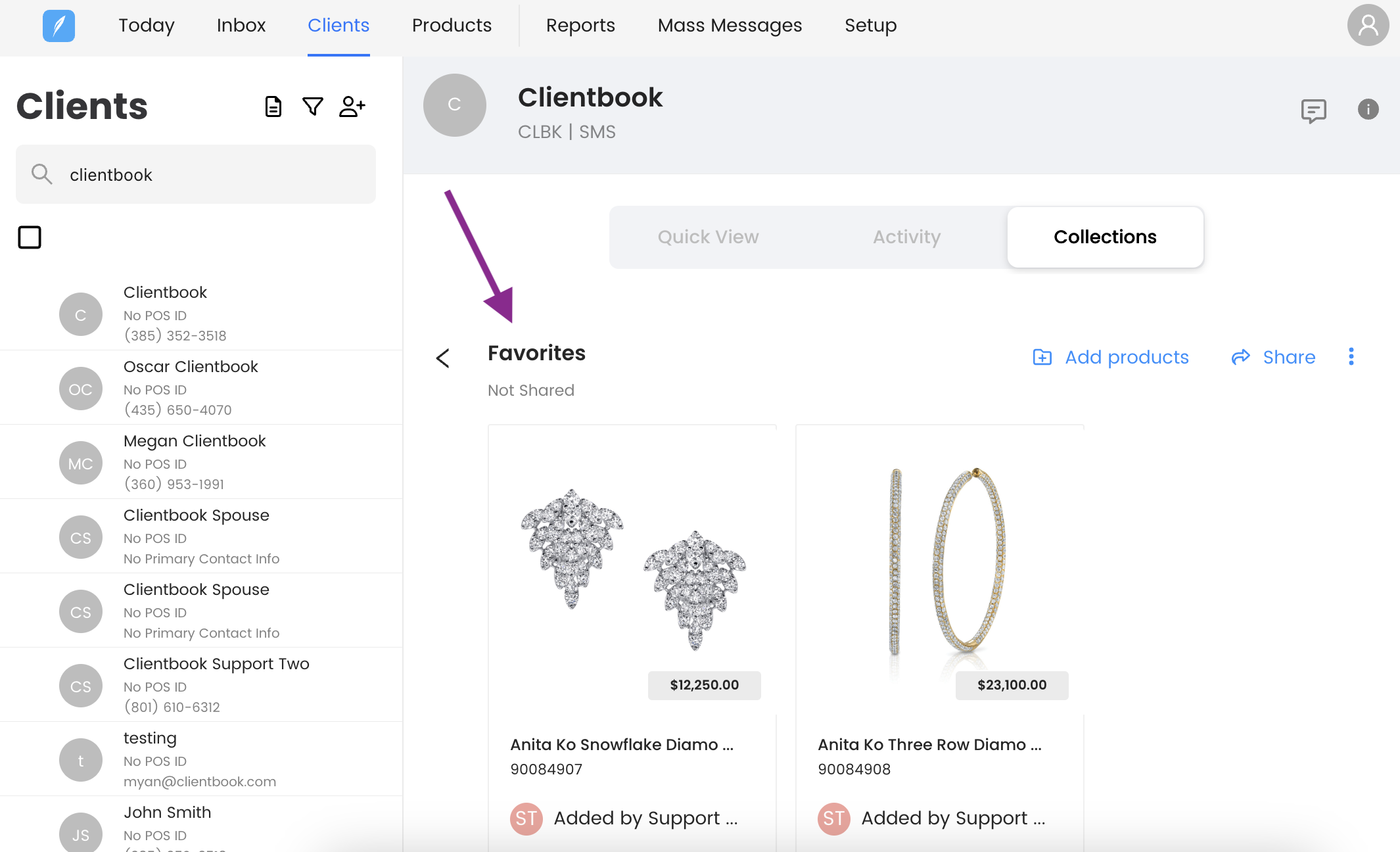Switch to the Quick View tab
Viewport: 1400px width, 852px height.
coord(708,237)
